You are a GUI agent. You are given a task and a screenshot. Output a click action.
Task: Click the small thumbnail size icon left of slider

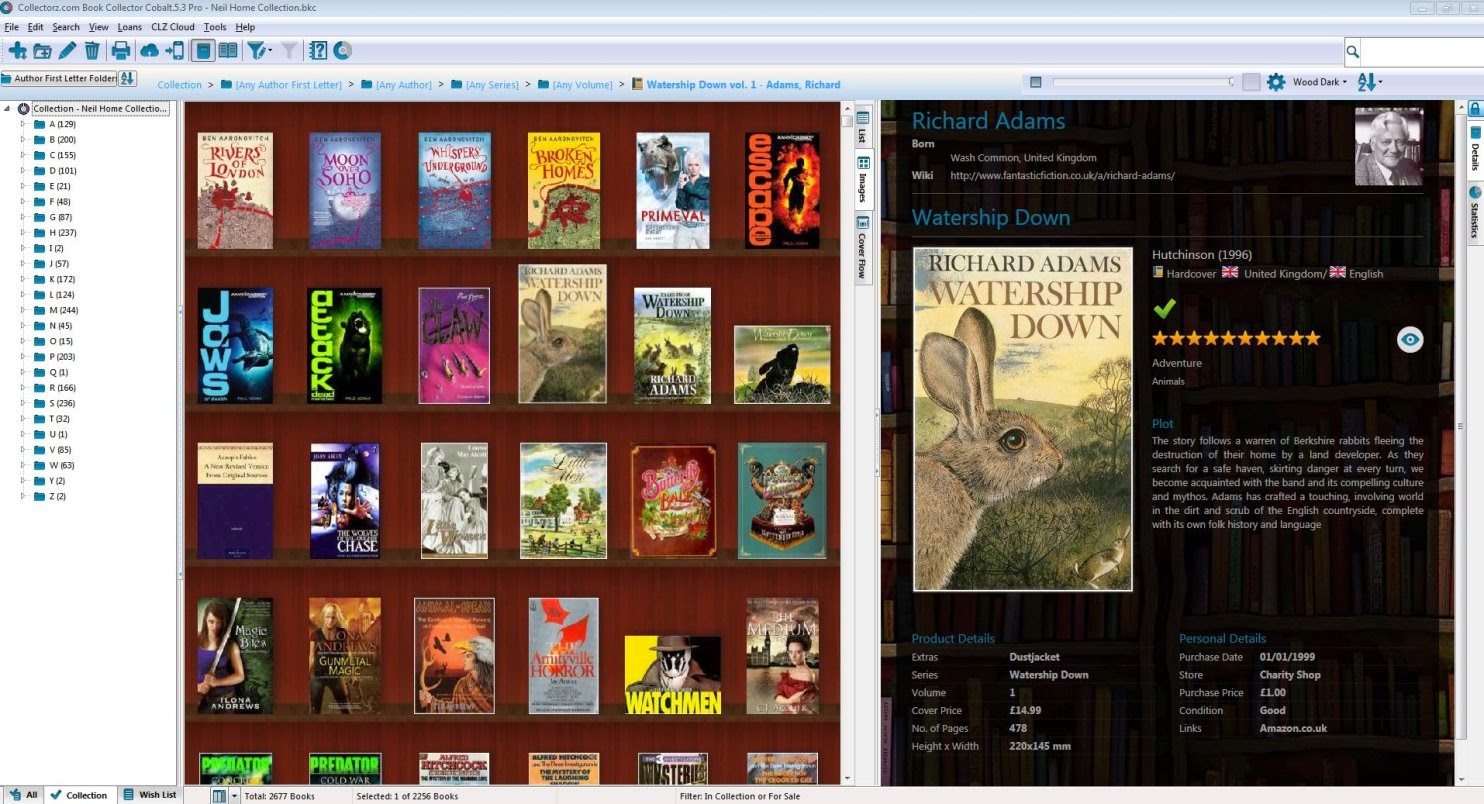[1036, 82]
